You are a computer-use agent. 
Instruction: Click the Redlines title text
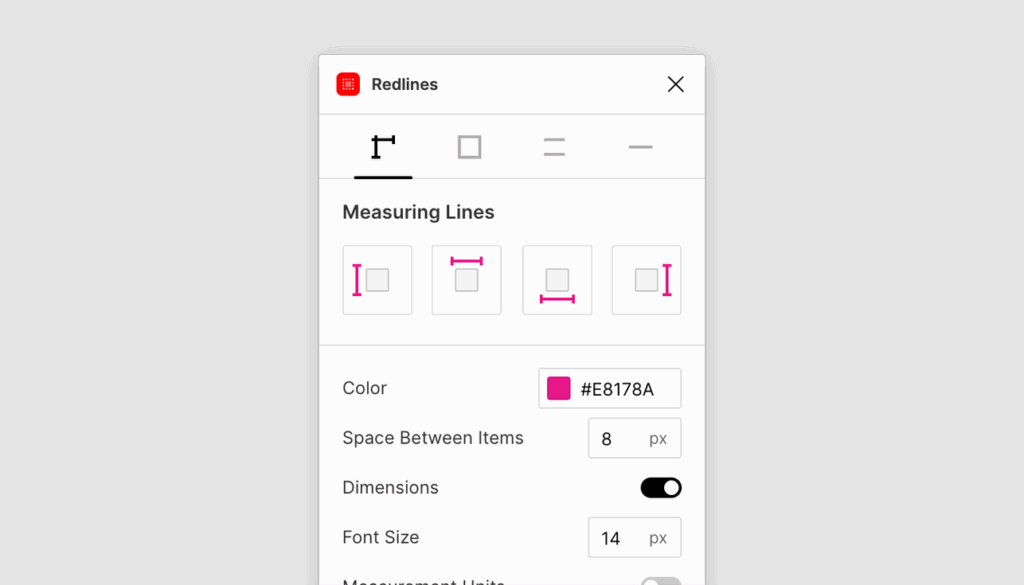pyautogui.click(x=405, y=84)
